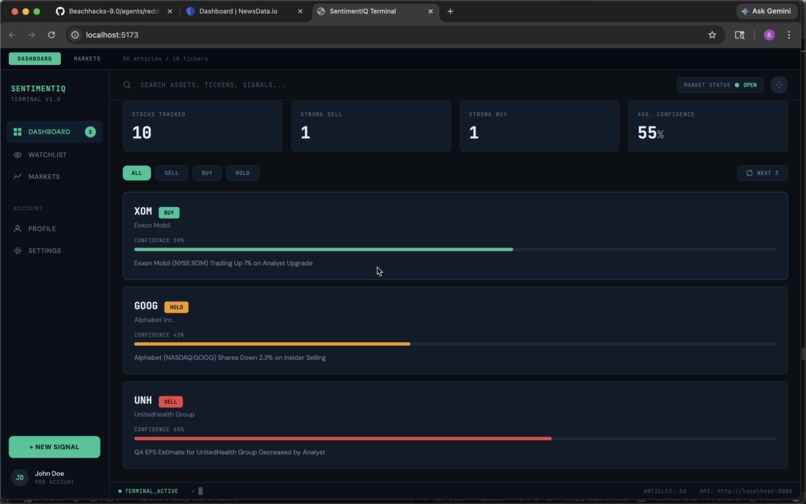Go forward in browser history
This screenshot has width=806, height=504.
[32, 35]
